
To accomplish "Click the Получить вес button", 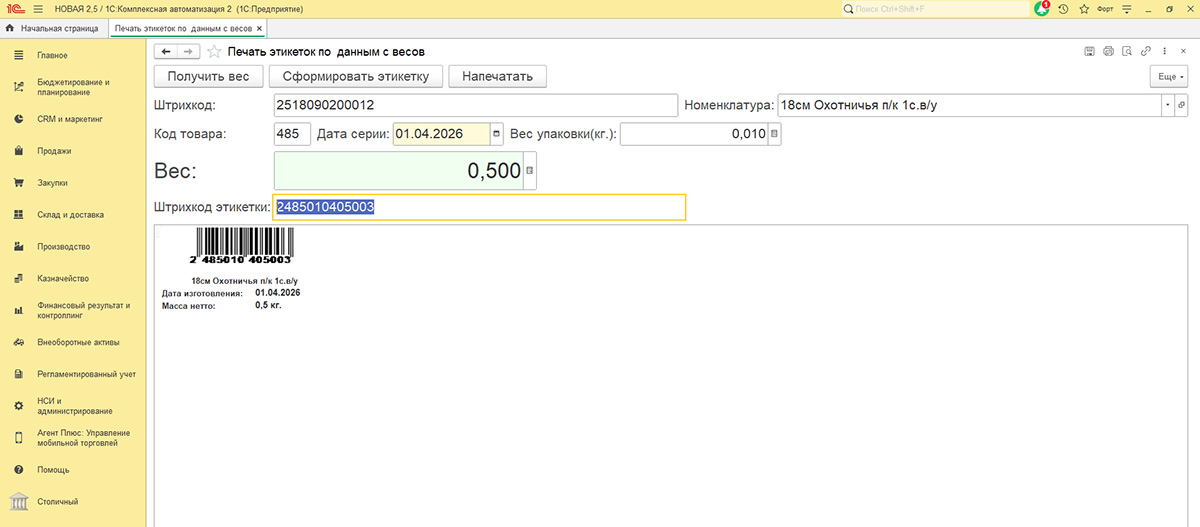I will [x=208, y=76].
